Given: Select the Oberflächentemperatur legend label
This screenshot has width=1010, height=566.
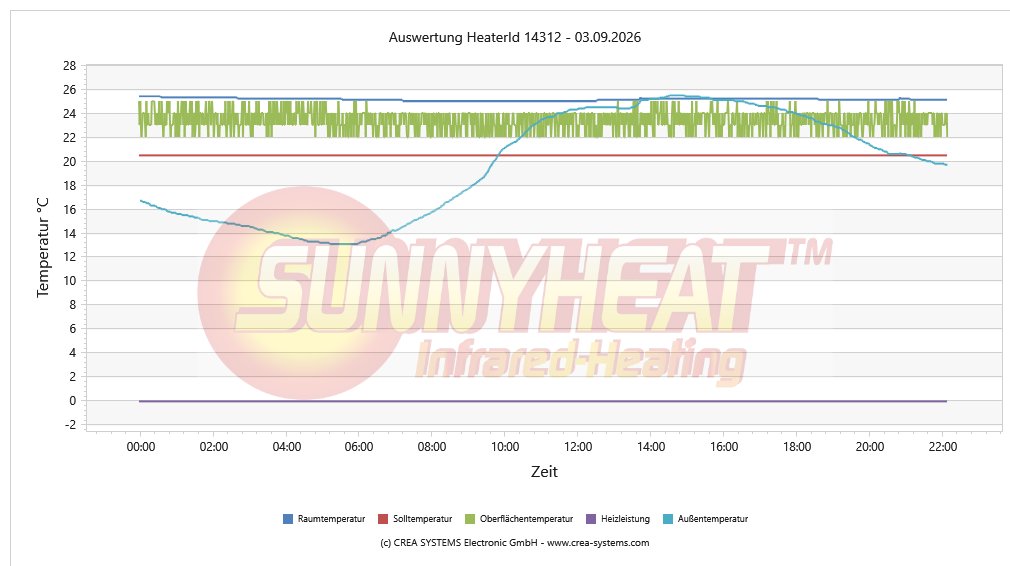Looking at the screenshot, I should point(526,519).
